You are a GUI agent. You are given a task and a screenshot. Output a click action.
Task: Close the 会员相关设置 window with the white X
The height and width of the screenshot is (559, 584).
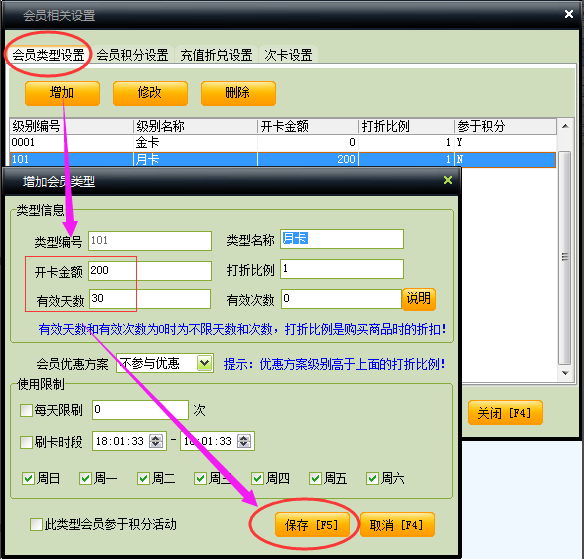pyautogui.click(x=569, y=14)
